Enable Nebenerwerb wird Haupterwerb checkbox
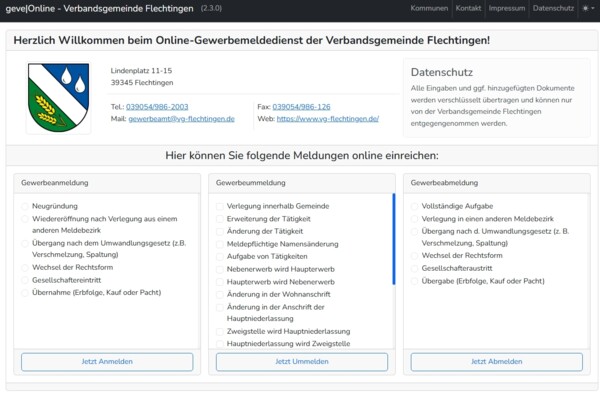This screenshot has height=400, width=600. click(x=220, y=269)
